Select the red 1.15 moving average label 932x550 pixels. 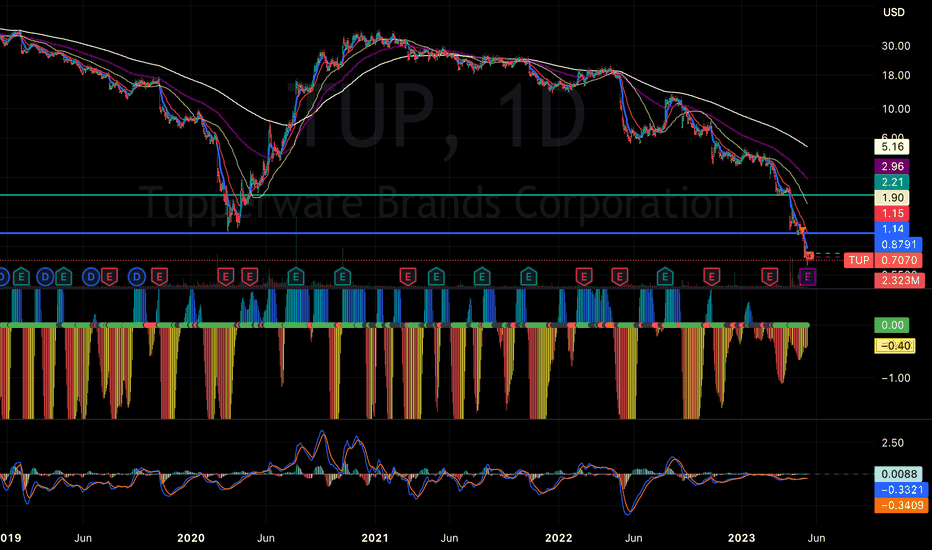click(x=892, y=213)
